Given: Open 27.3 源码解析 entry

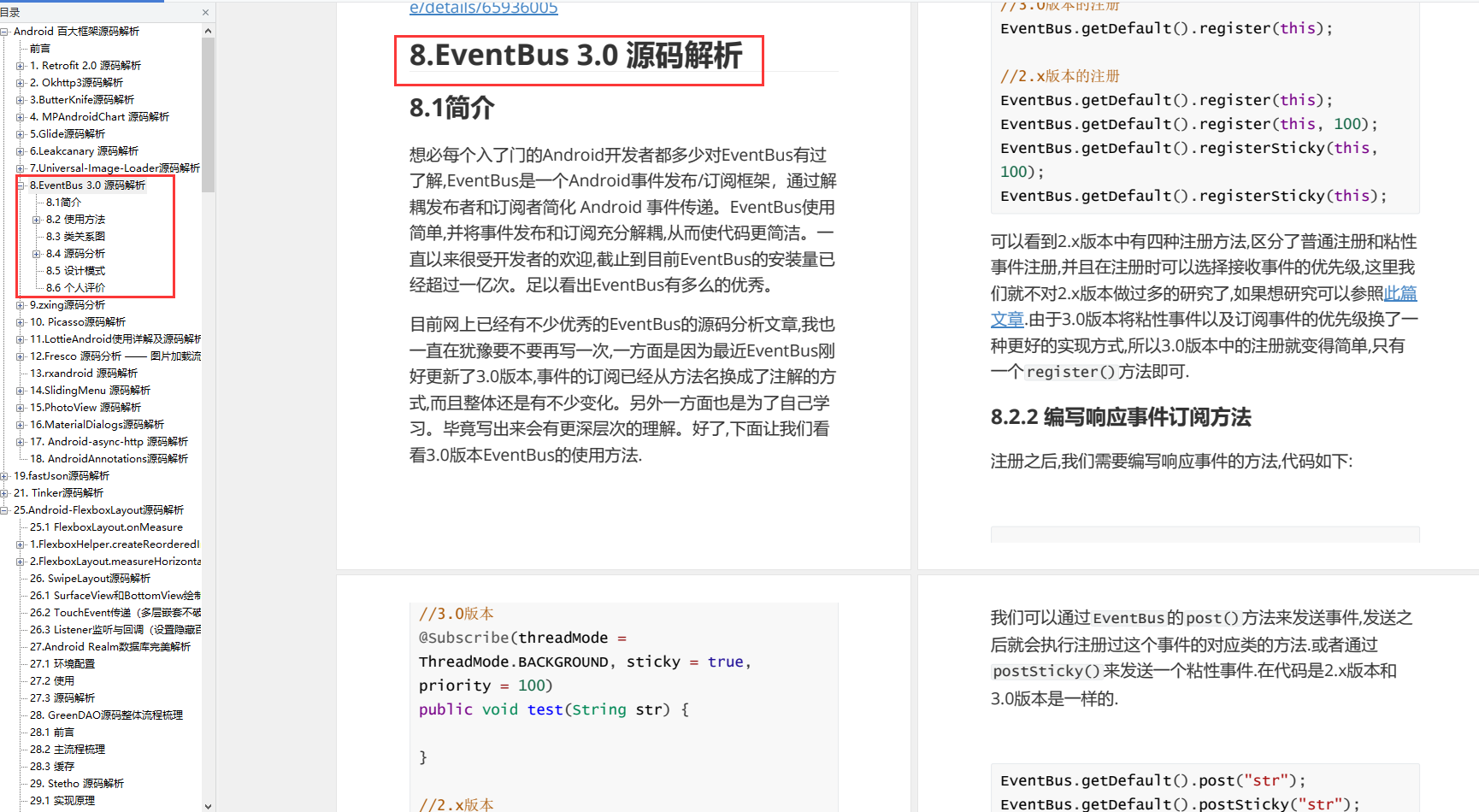Looking at the screenshot, I should [x=62, y=698].
